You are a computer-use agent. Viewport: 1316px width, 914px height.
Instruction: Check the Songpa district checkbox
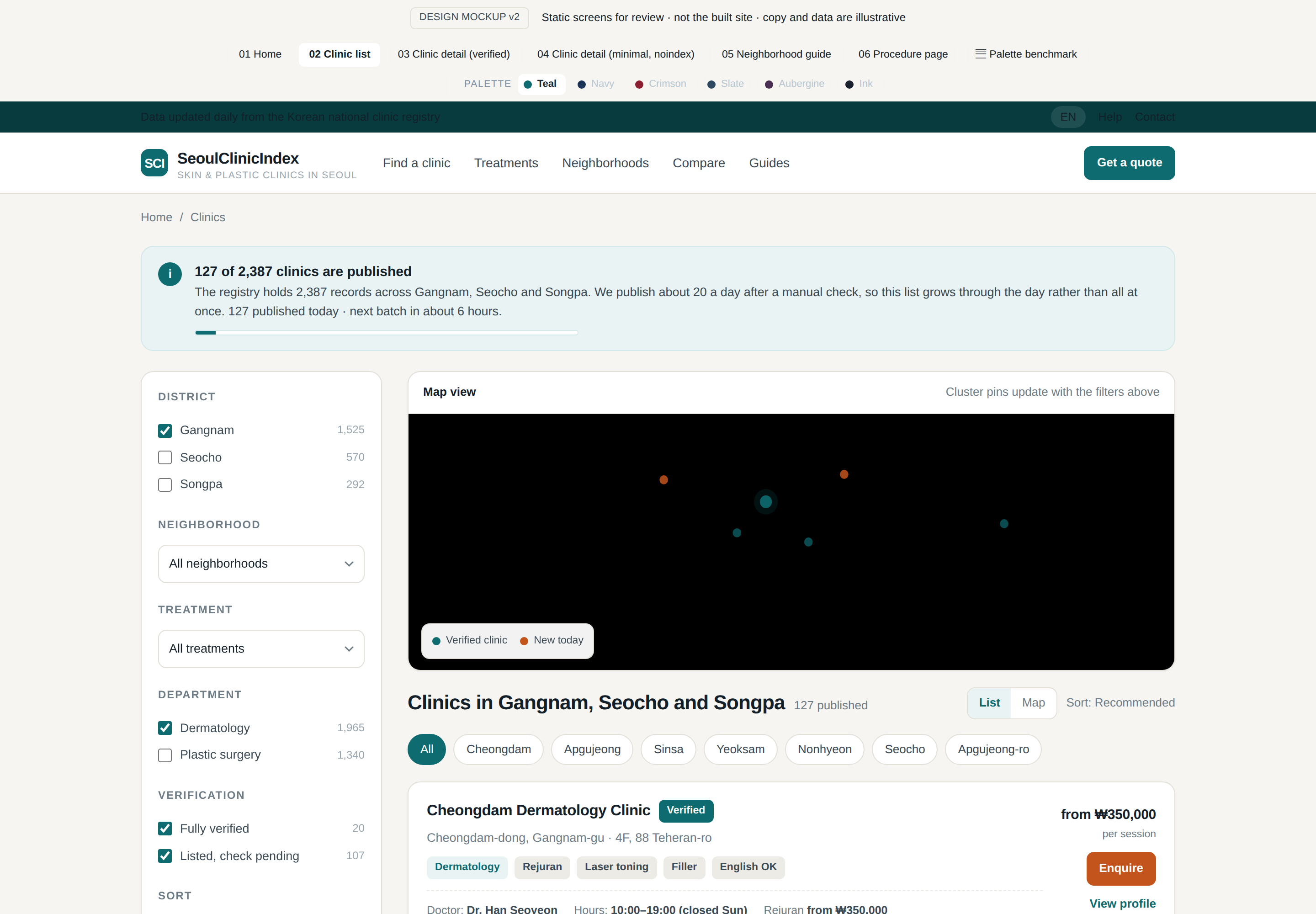[165, 484]
